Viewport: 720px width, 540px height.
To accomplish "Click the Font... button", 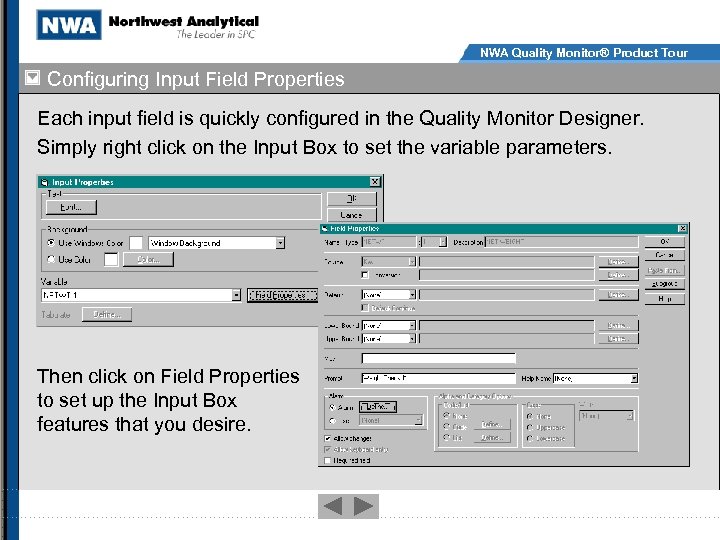I will (71, 207).
